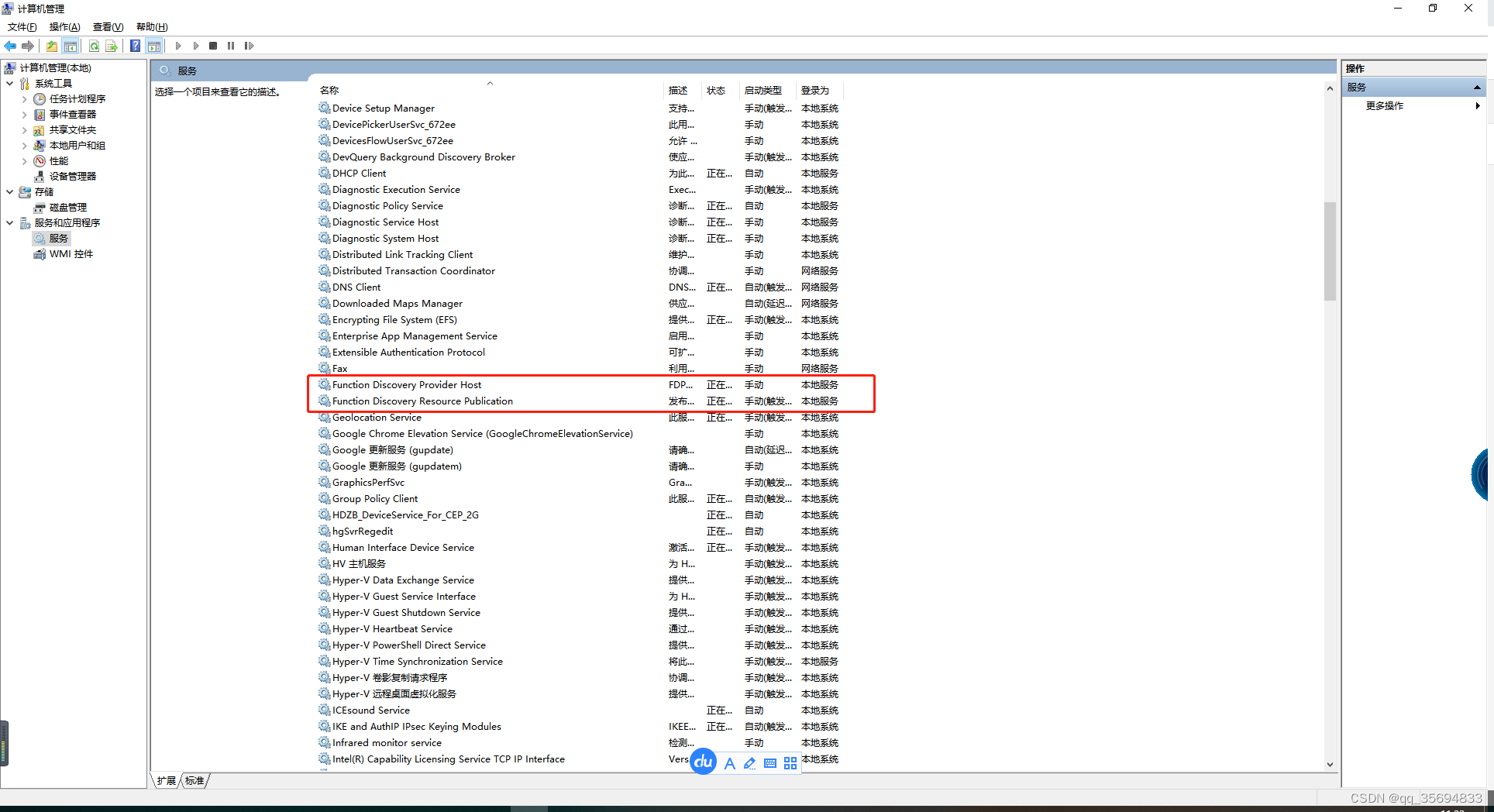This screenshot has height=812, width=1494.
Task: Expand the 共享文件夹 node
Action: [x=25, y=130]
